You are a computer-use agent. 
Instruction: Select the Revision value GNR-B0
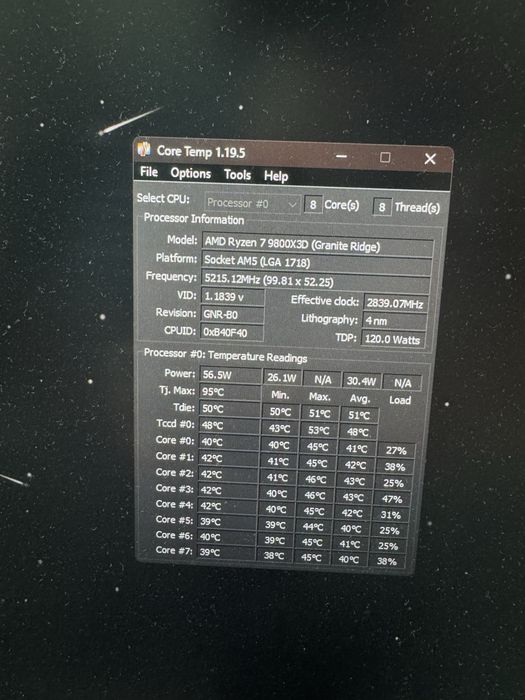[x=232, y=315]
